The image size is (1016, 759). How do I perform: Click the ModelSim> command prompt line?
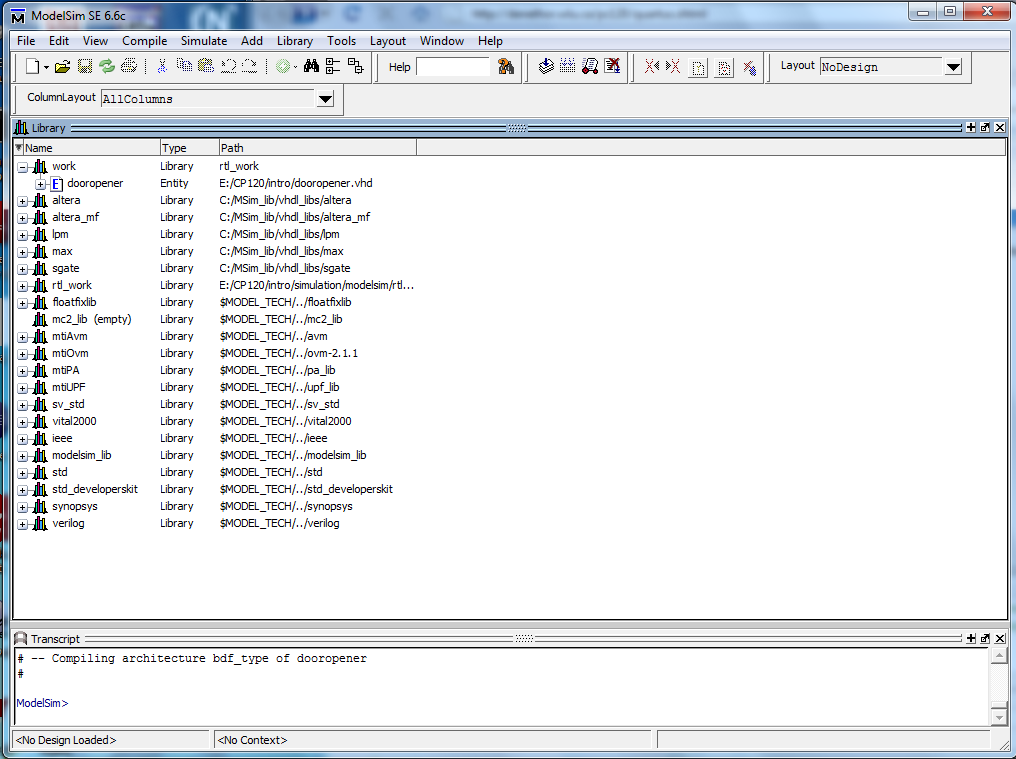pos(42,703)
